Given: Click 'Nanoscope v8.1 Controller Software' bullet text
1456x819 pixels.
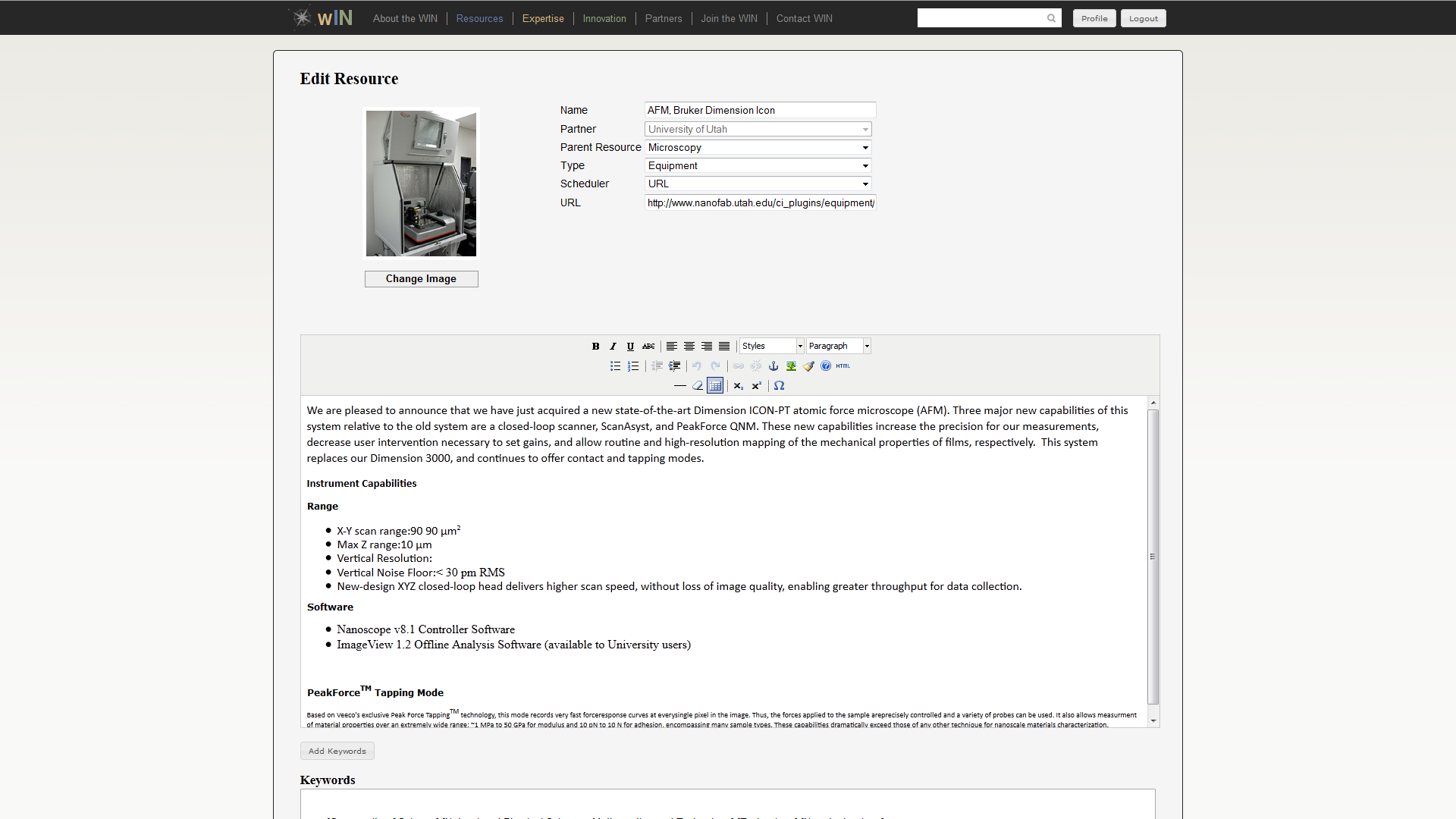Looking at the screenshot, I should pyautogui.click(x=426, y=629).
